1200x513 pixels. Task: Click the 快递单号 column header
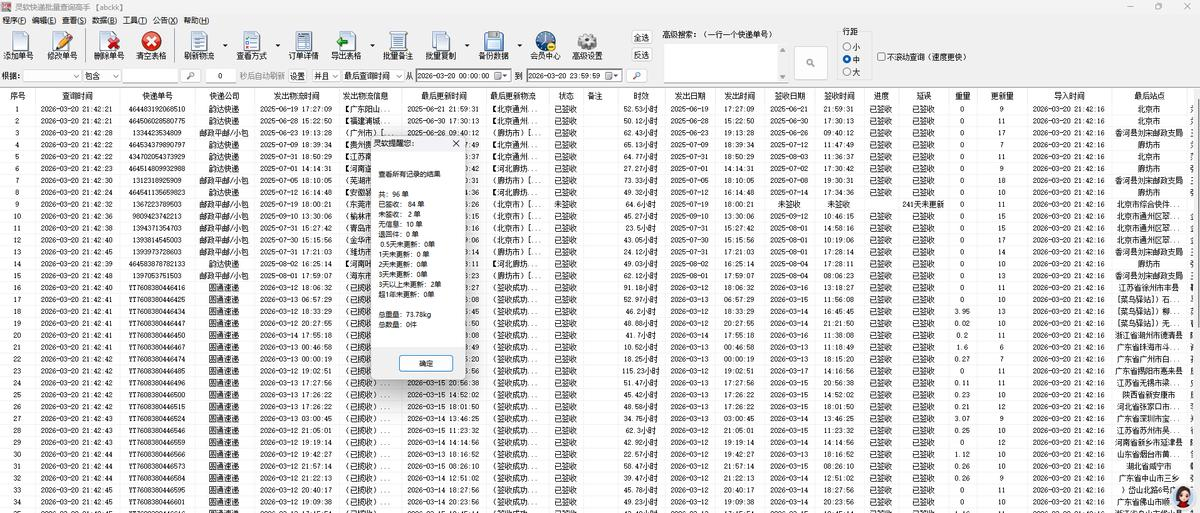157,96
